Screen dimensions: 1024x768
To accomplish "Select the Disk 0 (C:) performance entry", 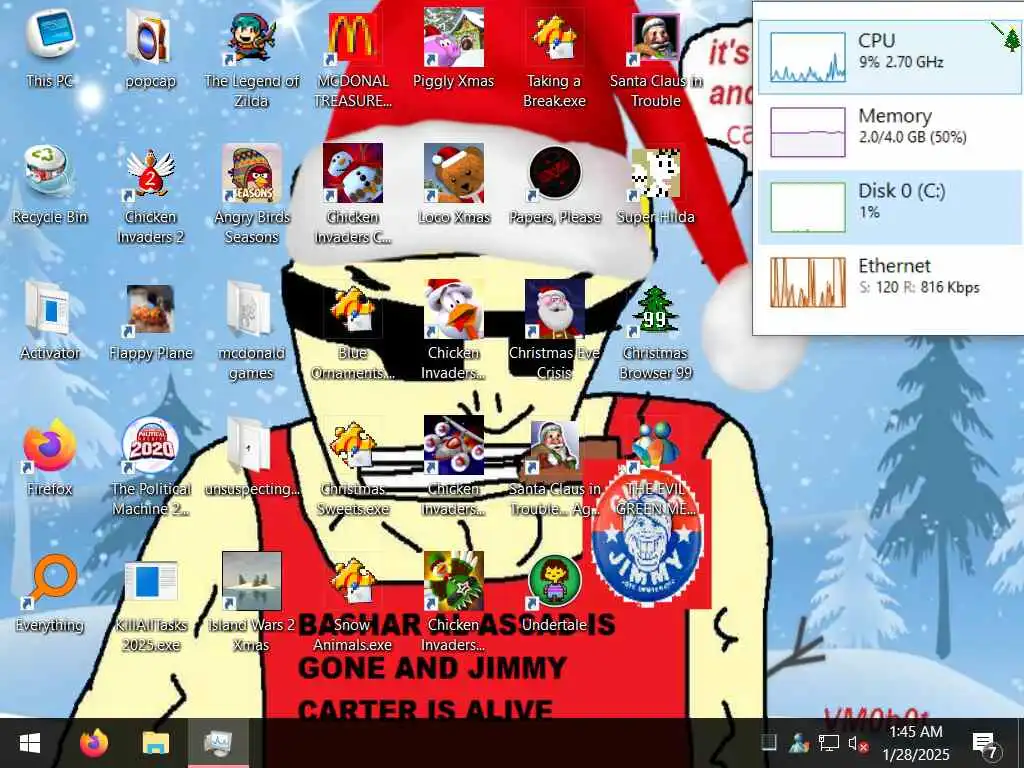I will (889, 207).
